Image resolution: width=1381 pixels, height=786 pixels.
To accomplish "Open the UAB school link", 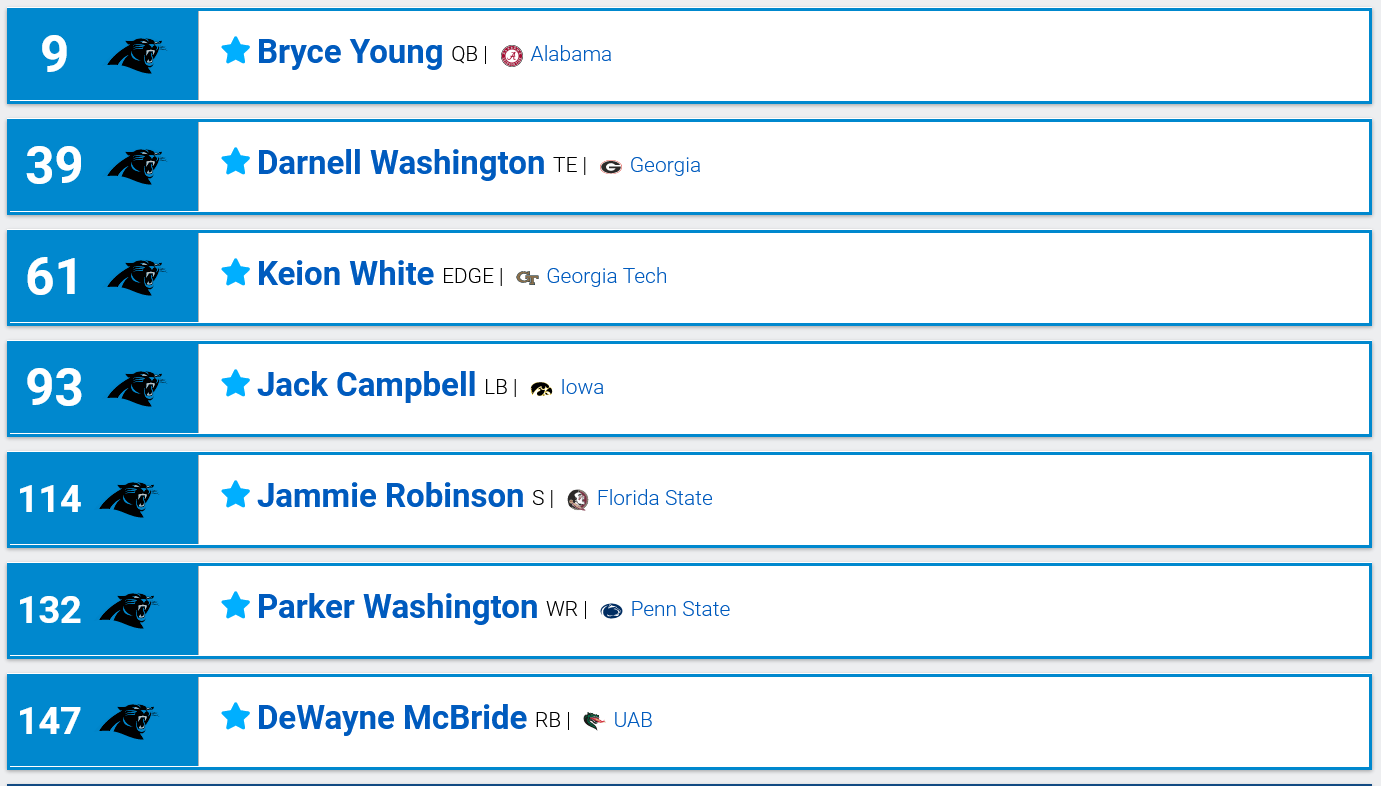I will [633, 720].
